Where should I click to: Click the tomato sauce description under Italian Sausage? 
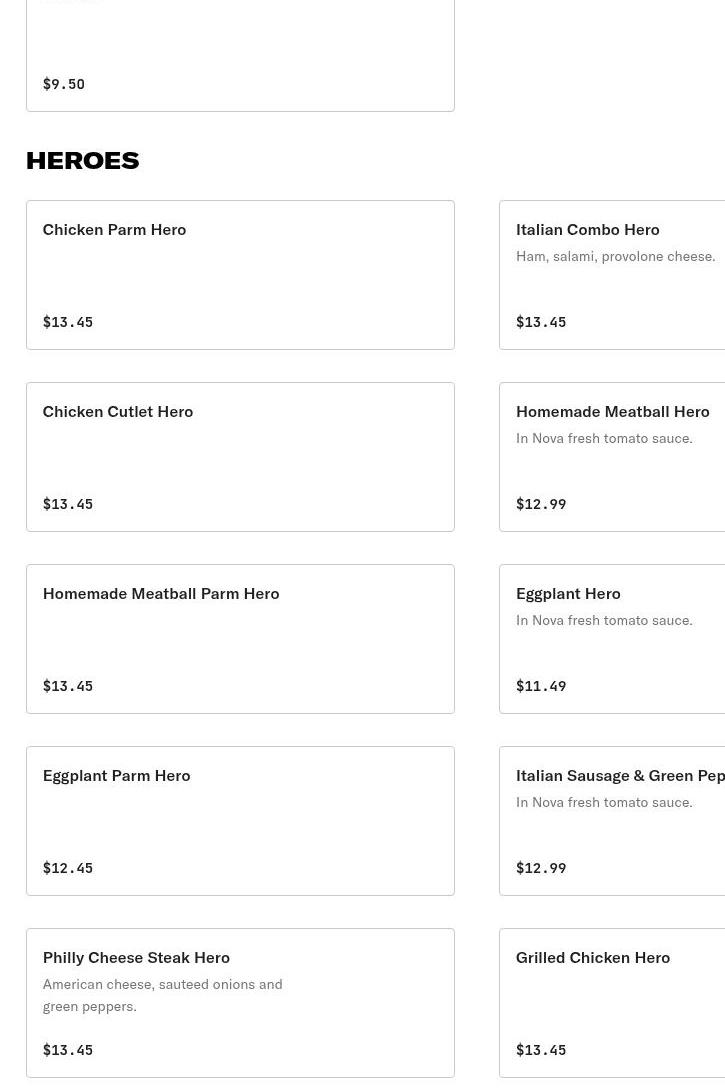[x=604, y=802]
